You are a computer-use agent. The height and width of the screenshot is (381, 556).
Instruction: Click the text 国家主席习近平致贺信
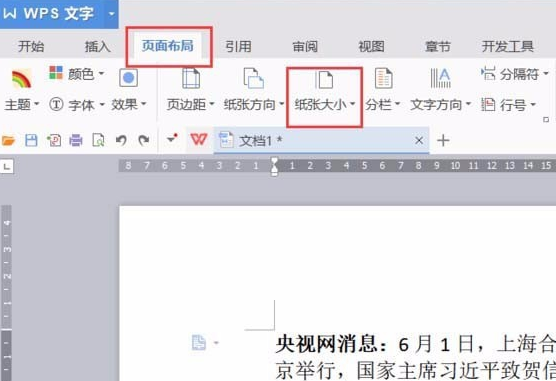point(456,370)
